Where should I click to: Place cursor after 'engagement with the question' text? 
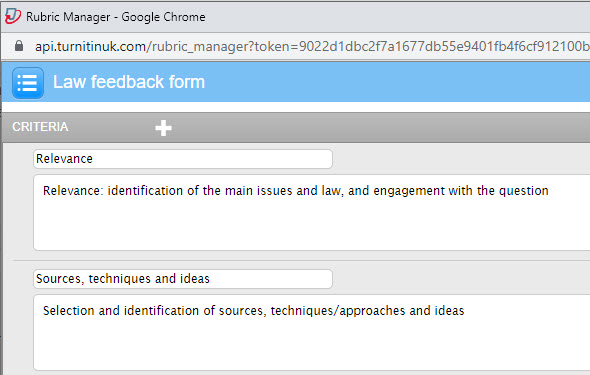(549, 191)
